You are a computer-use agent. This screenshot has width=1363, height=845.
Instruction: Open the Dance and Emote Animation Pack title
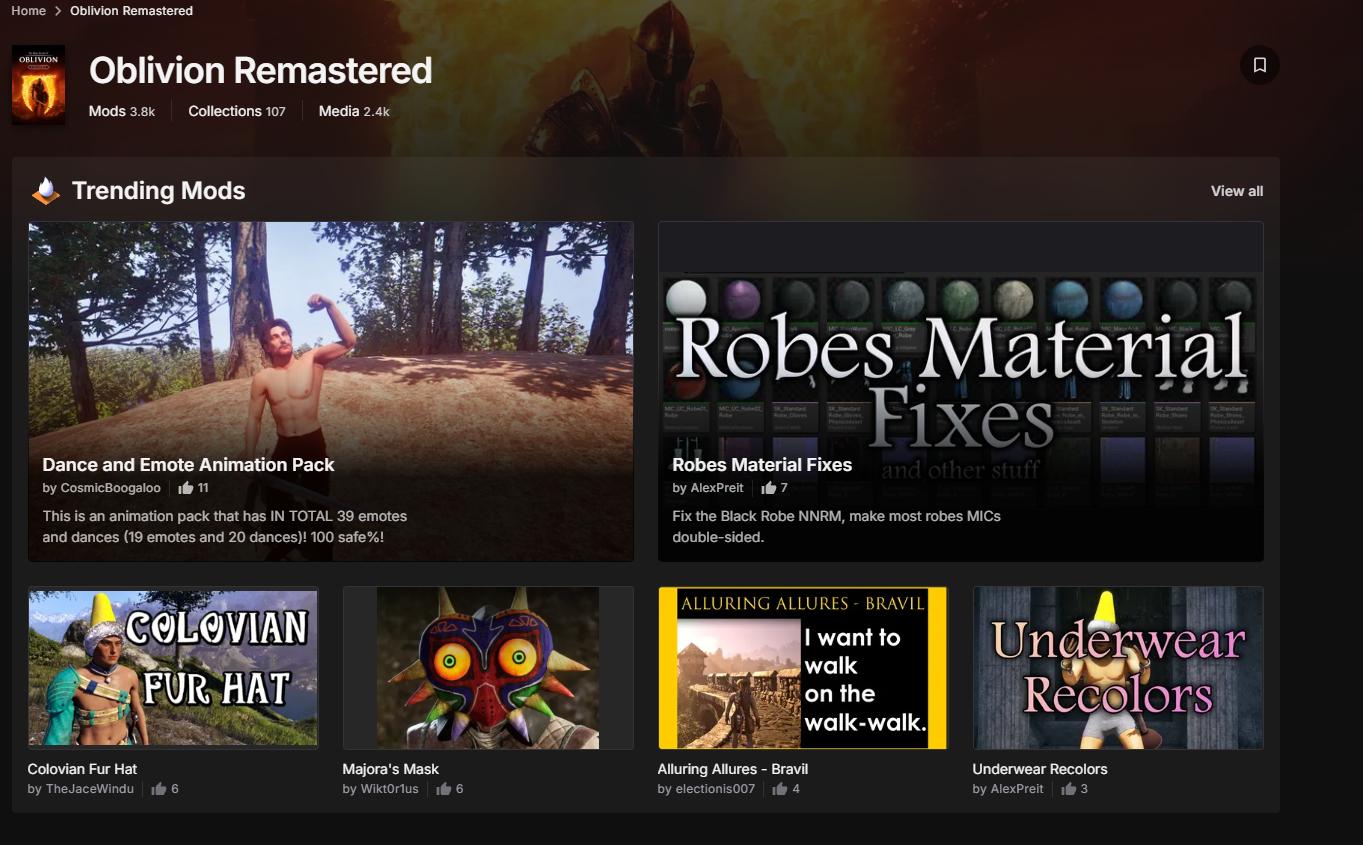pos(188,465)
